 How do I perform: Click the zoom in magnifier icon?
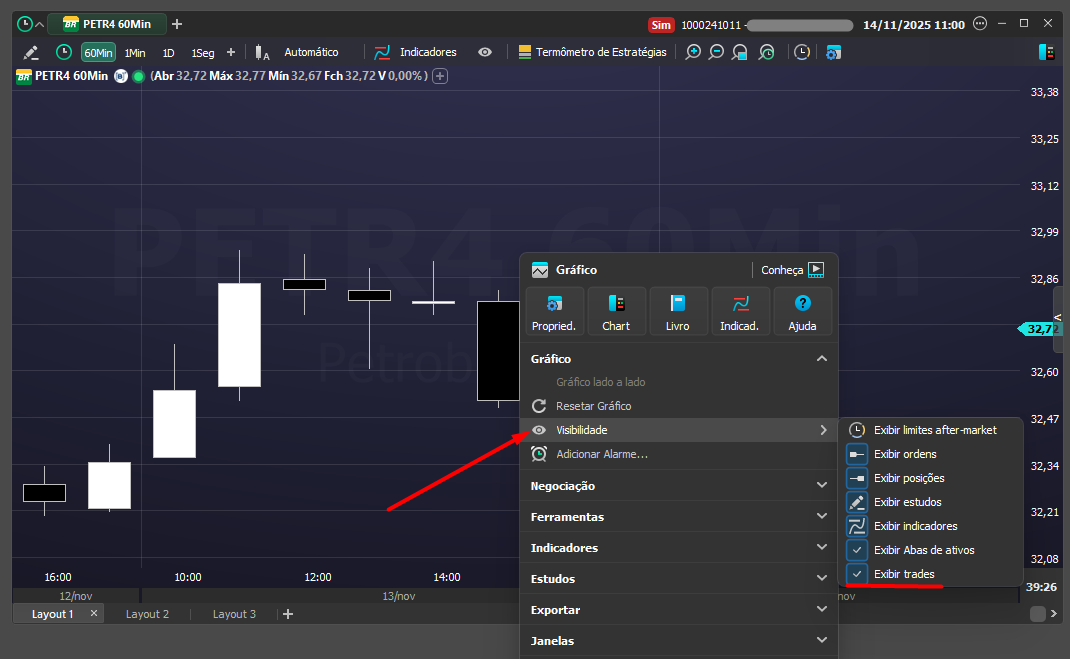point(693,53)
